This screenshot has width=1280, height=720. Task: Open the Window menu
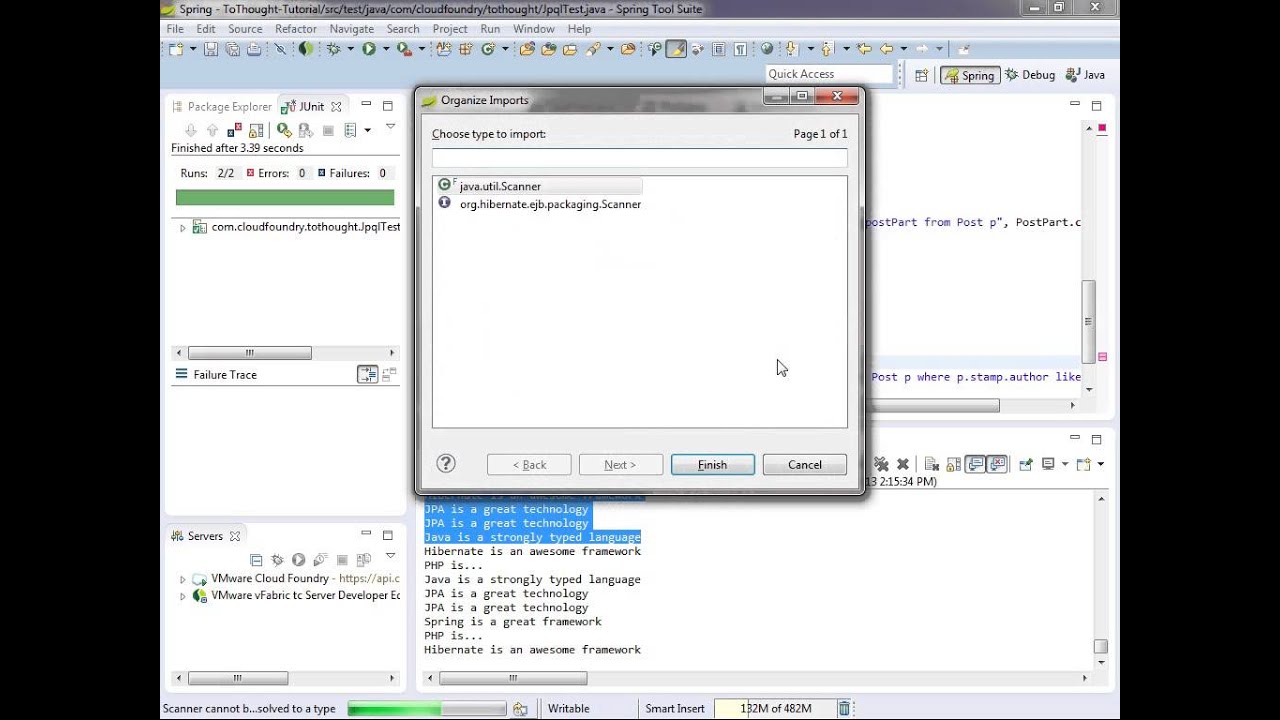534,29
